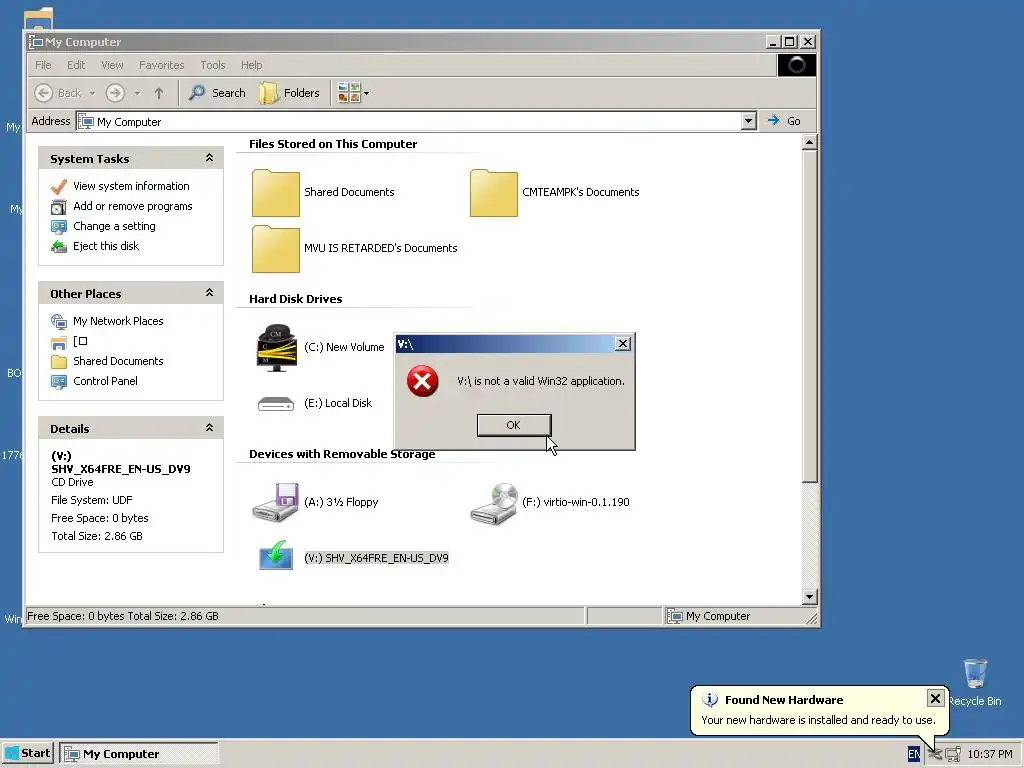Select the (C:) New Volume drive icon

[276, 347]
